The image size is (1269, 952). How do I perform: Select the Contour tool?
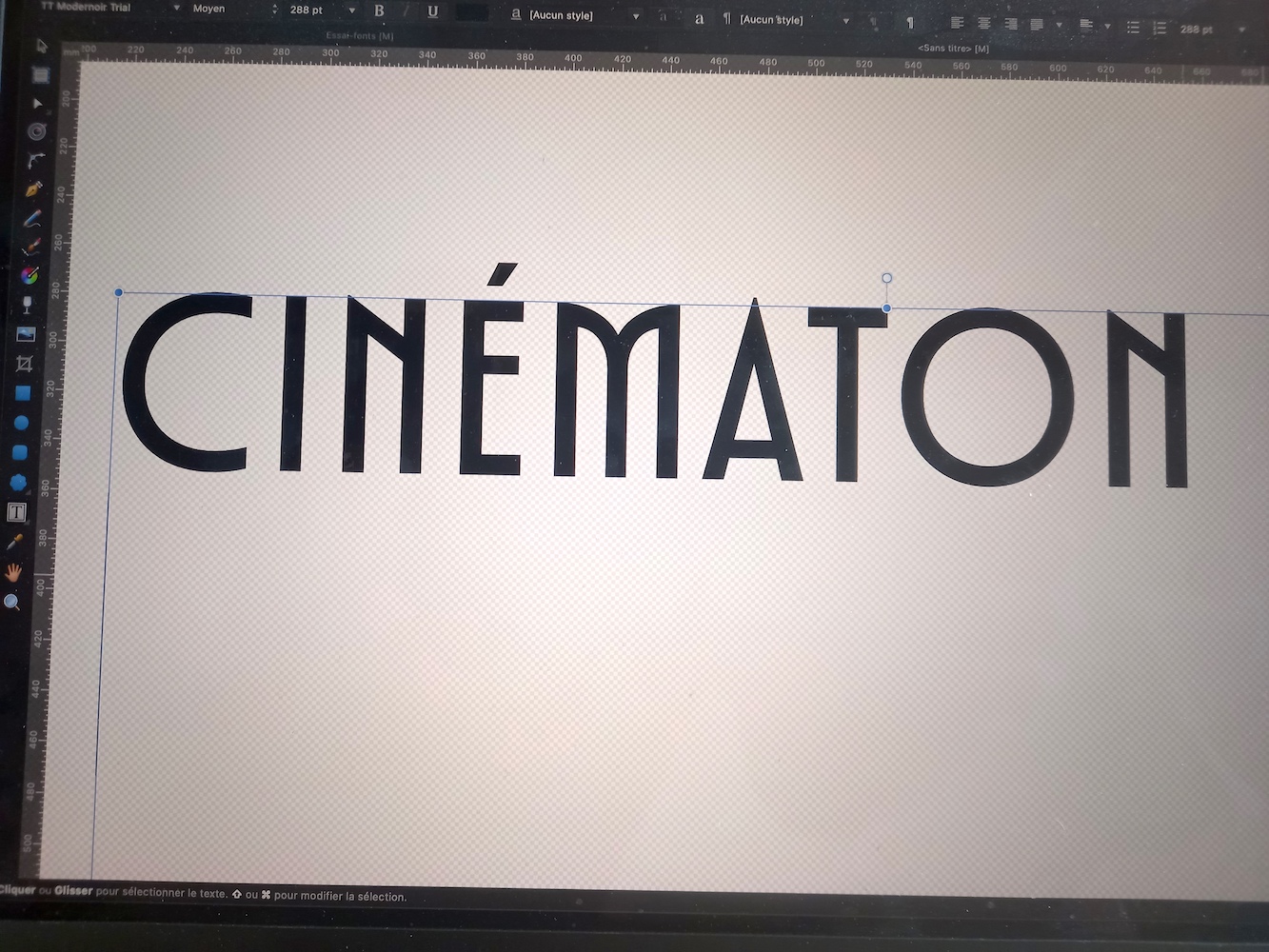[x=37, y=131]
